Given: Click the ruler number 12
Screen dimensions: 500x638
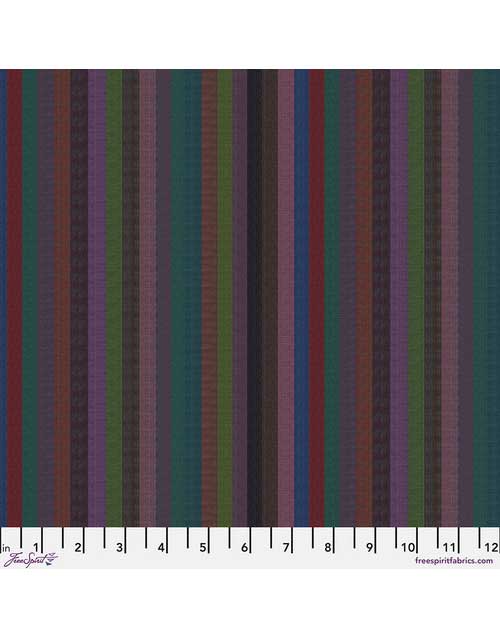Looking at the screenshot, I should click(492, 548).
